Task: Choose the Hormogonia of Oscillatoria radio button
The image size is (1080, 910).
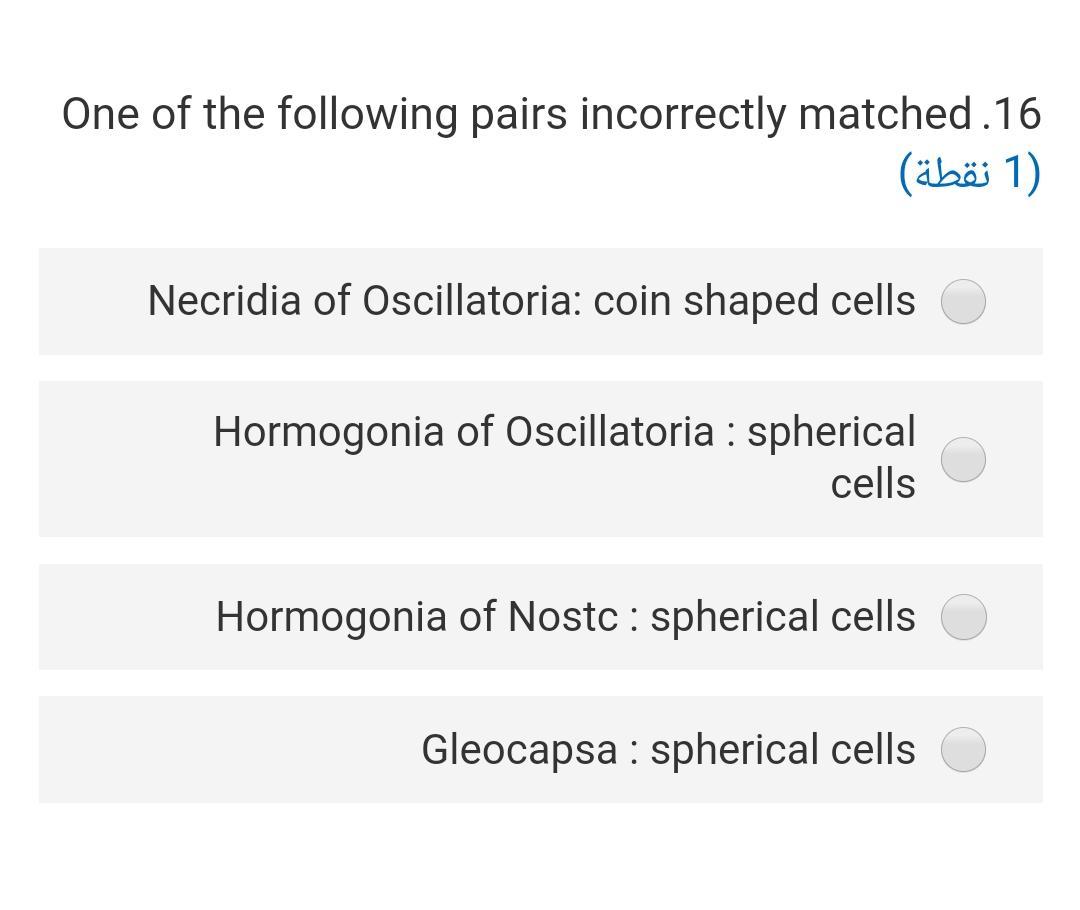Action: pyautogui.click(x=963, y=459)
